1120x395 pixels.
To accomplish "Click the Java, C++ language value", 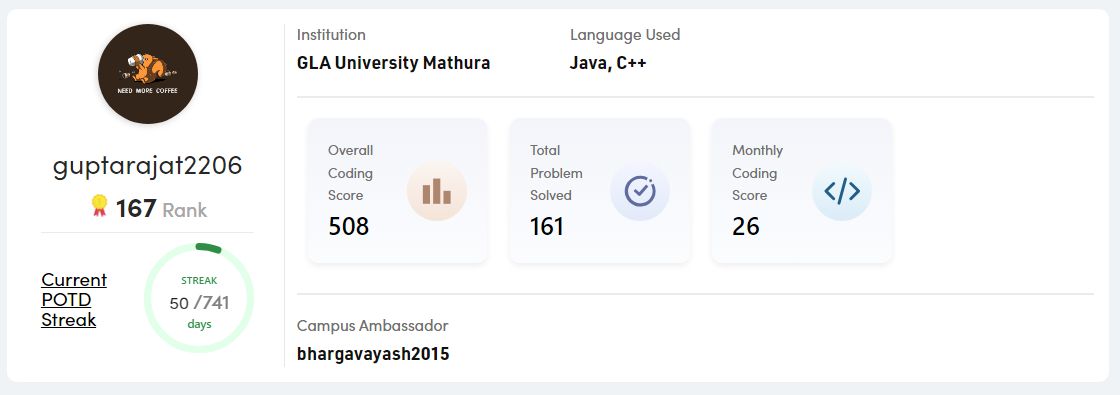I will tap(608, 63).
